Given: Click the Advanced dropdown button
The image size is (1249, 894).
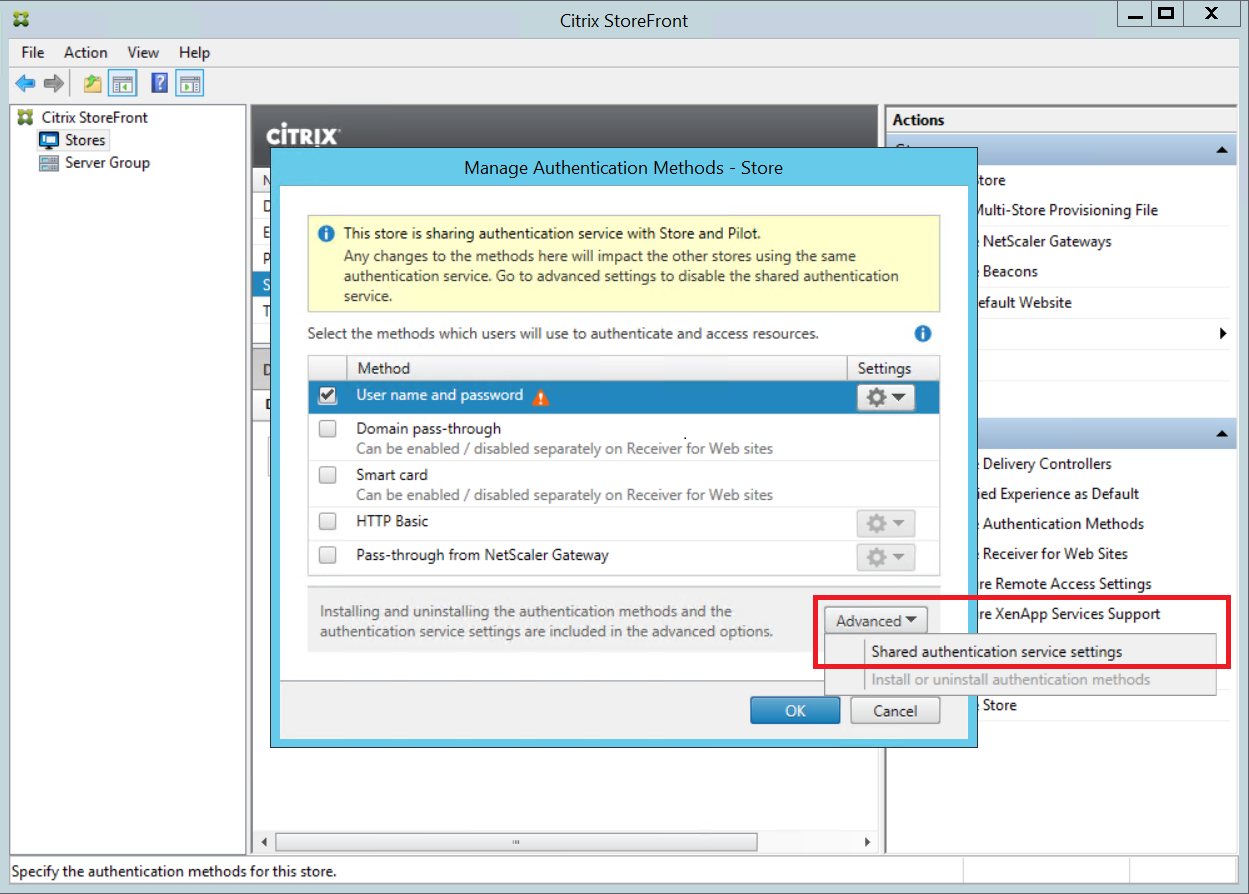Looking at the screenshot, I should [876, 621].
